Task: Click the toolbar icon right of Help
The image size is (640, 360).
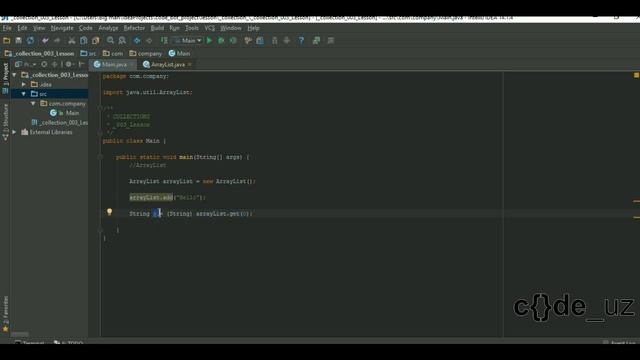Action: [316, 40]
